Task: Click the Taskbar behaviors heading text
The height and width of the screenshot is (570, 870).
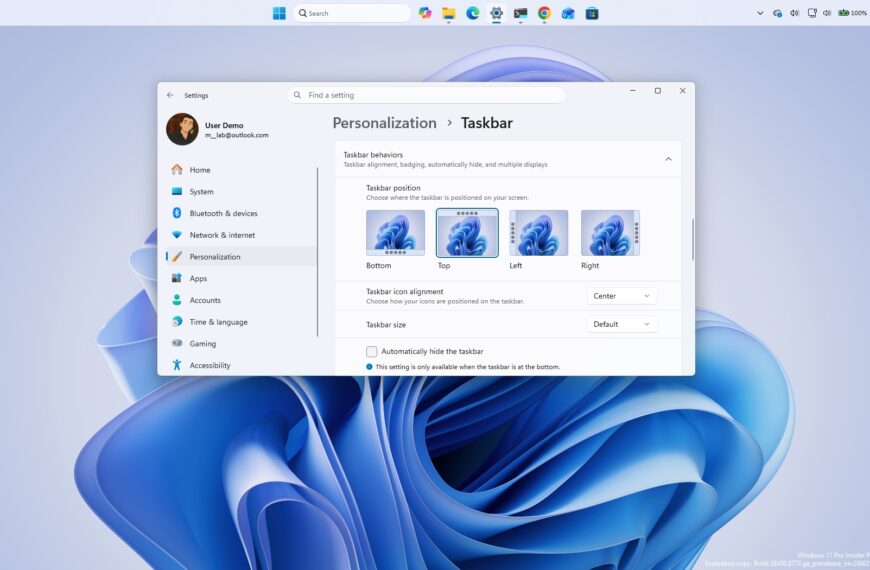Action: pos(373,155)
